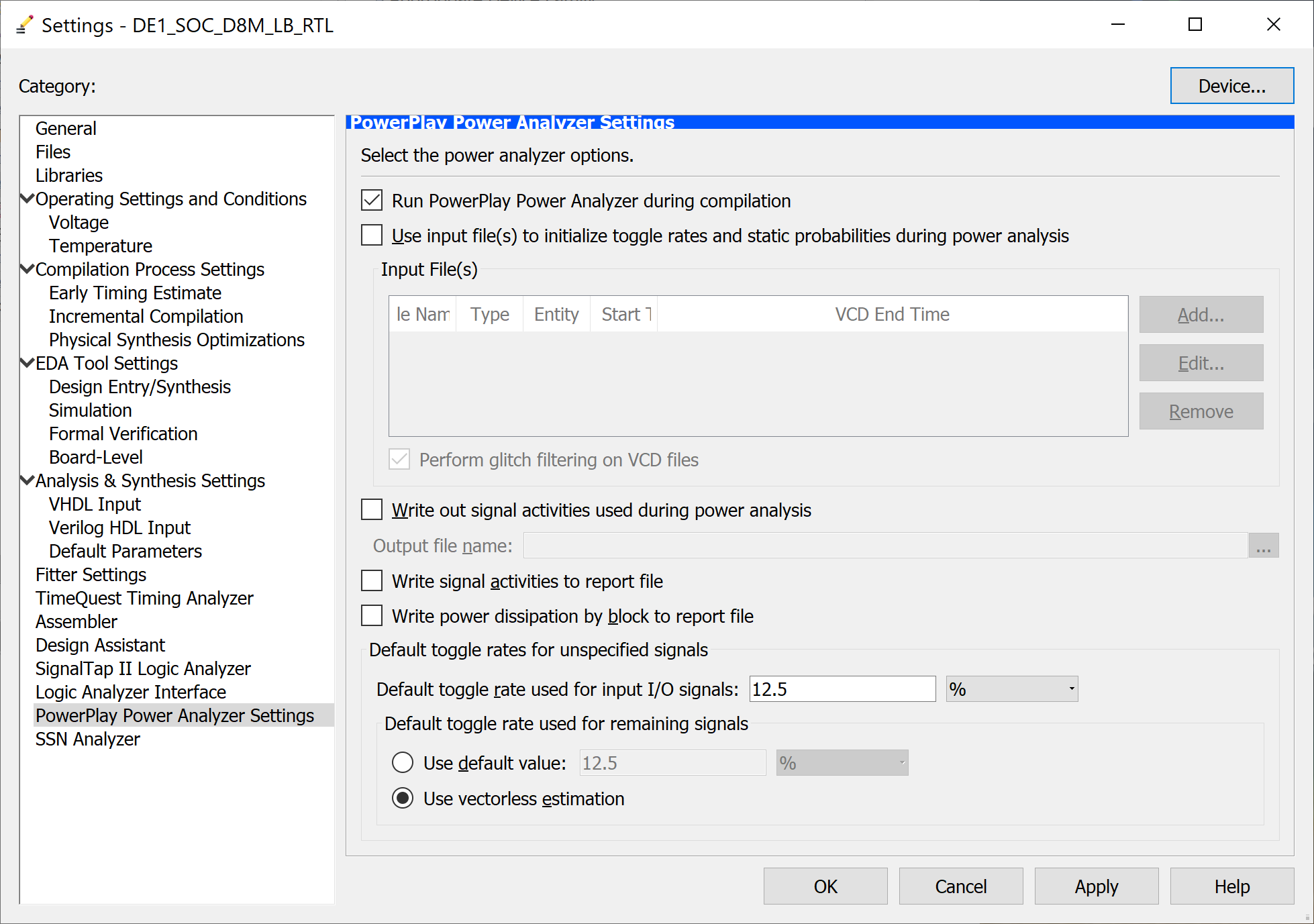The image size is (1314, 924).
Task: Collapse Analysis & Synthesis Settings chevron
Action: (28, 480)
